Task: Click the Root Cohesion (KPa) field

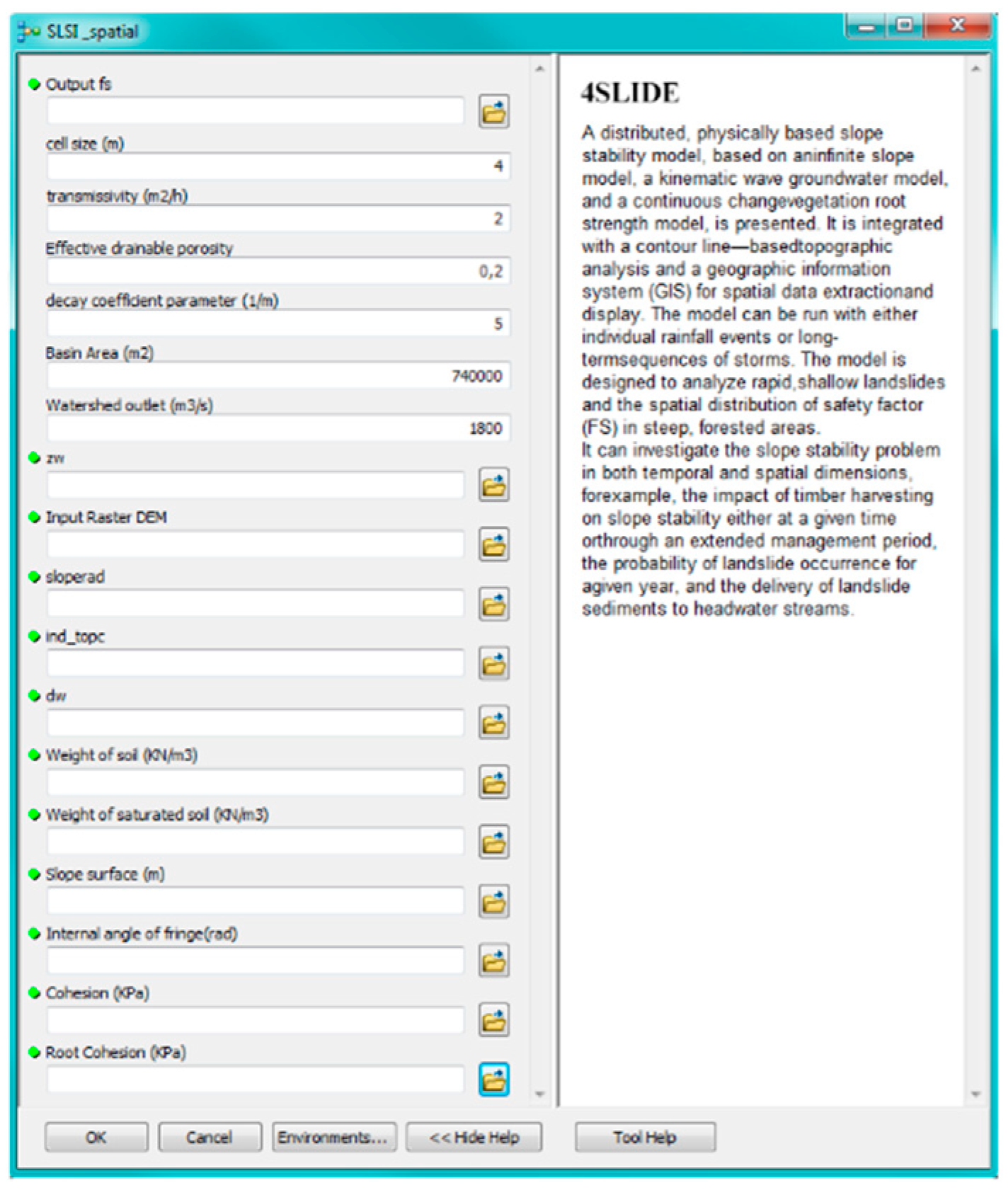Action: tap(256, 1079)
